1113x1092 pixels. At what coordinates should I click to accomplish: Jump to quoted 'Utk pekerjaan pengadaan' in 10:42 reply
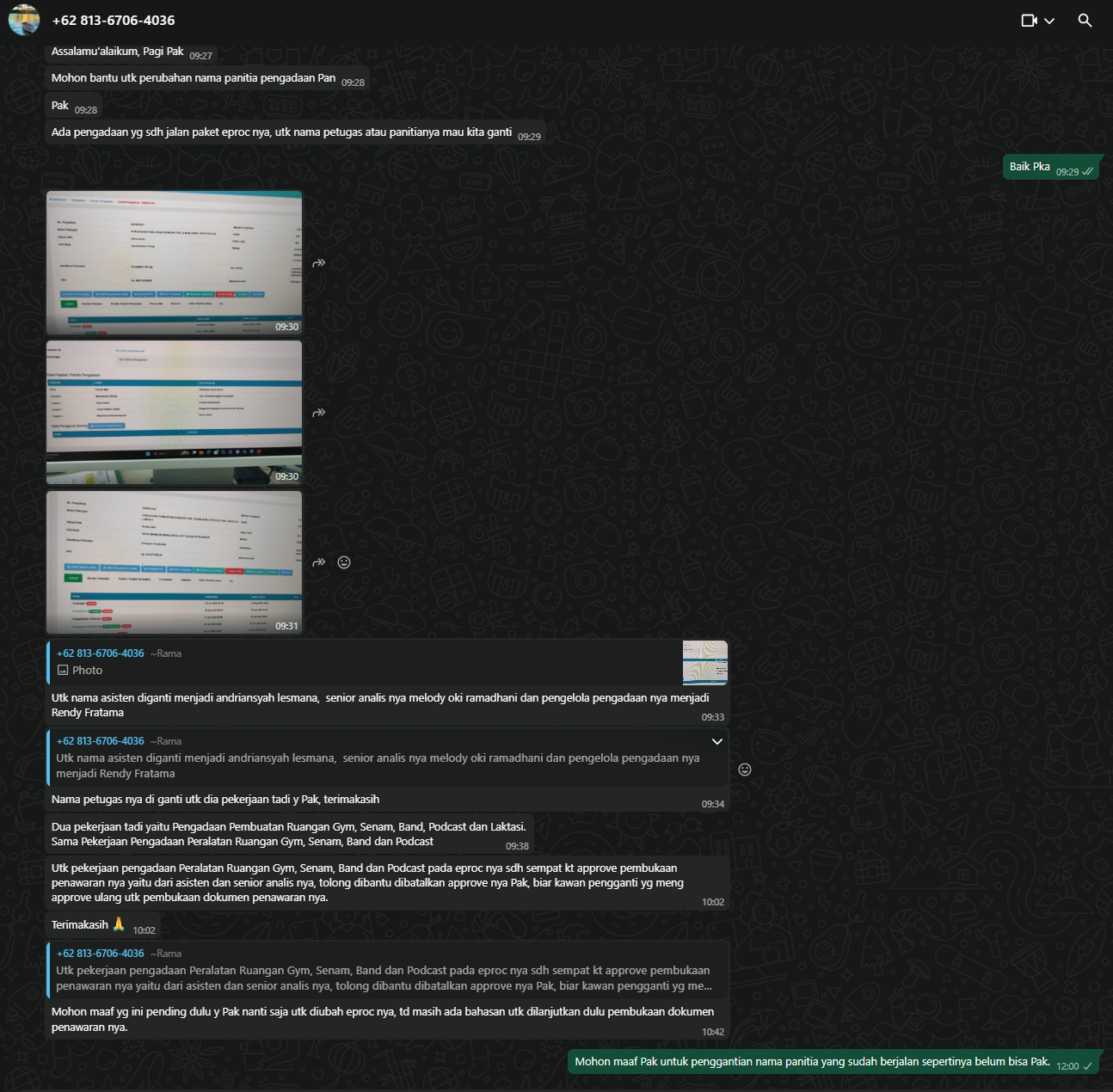click(387, 970)
